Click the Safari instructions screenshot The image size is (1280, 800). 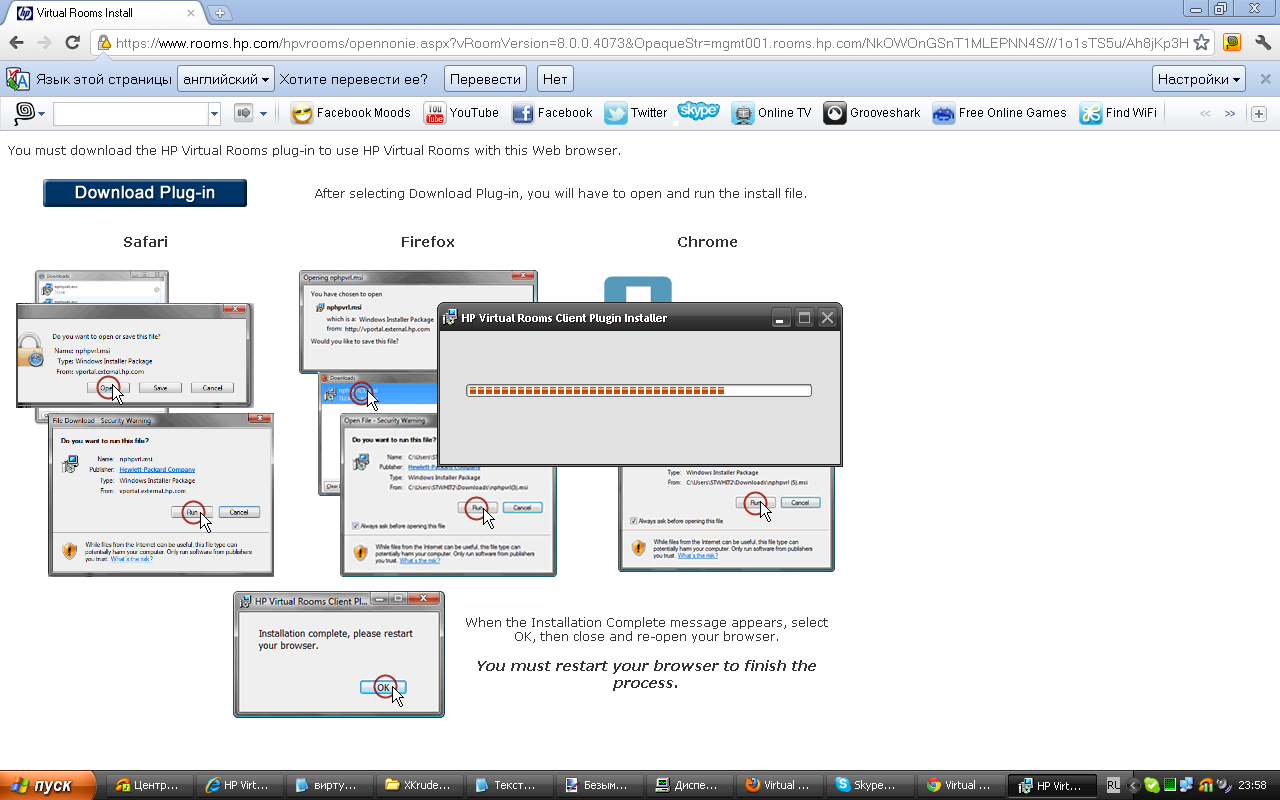(x=145, y=422)
